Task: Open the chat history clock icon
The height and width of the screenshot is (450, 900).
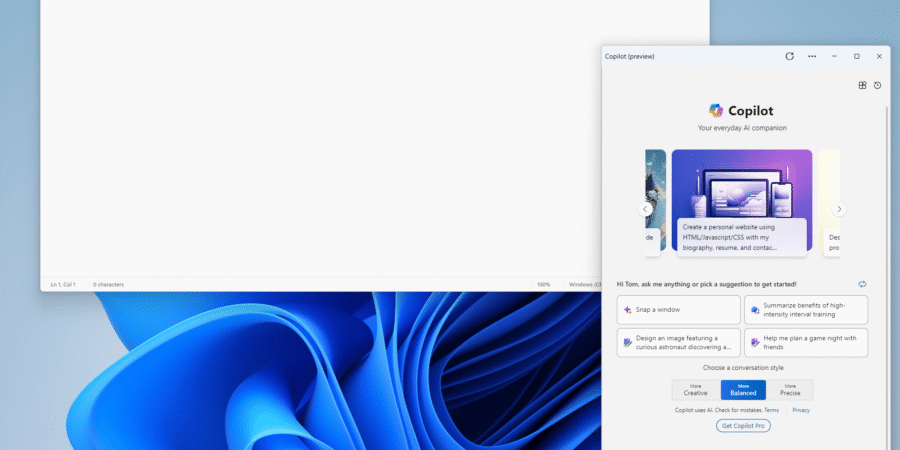Action: tap(877, 86)
